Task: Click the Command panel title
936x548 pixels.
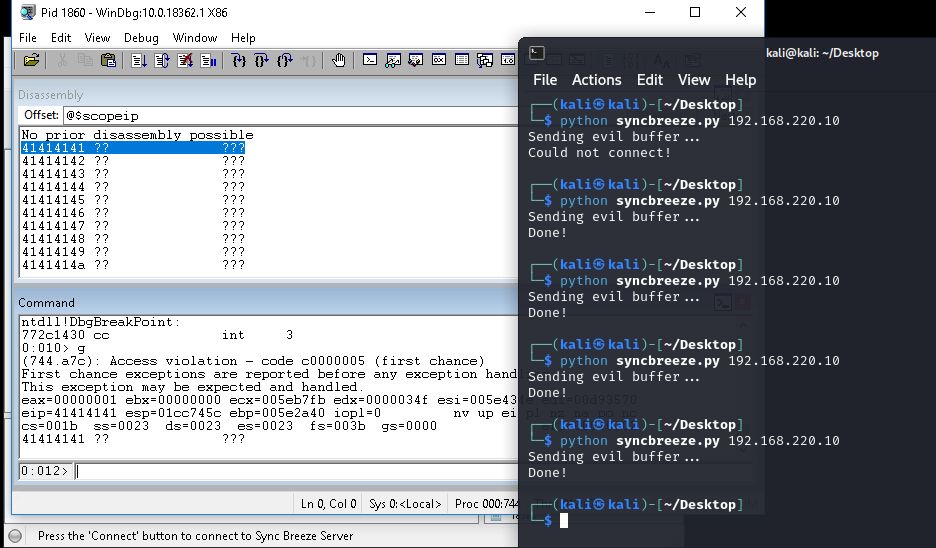Action: [x=47, y=303]
